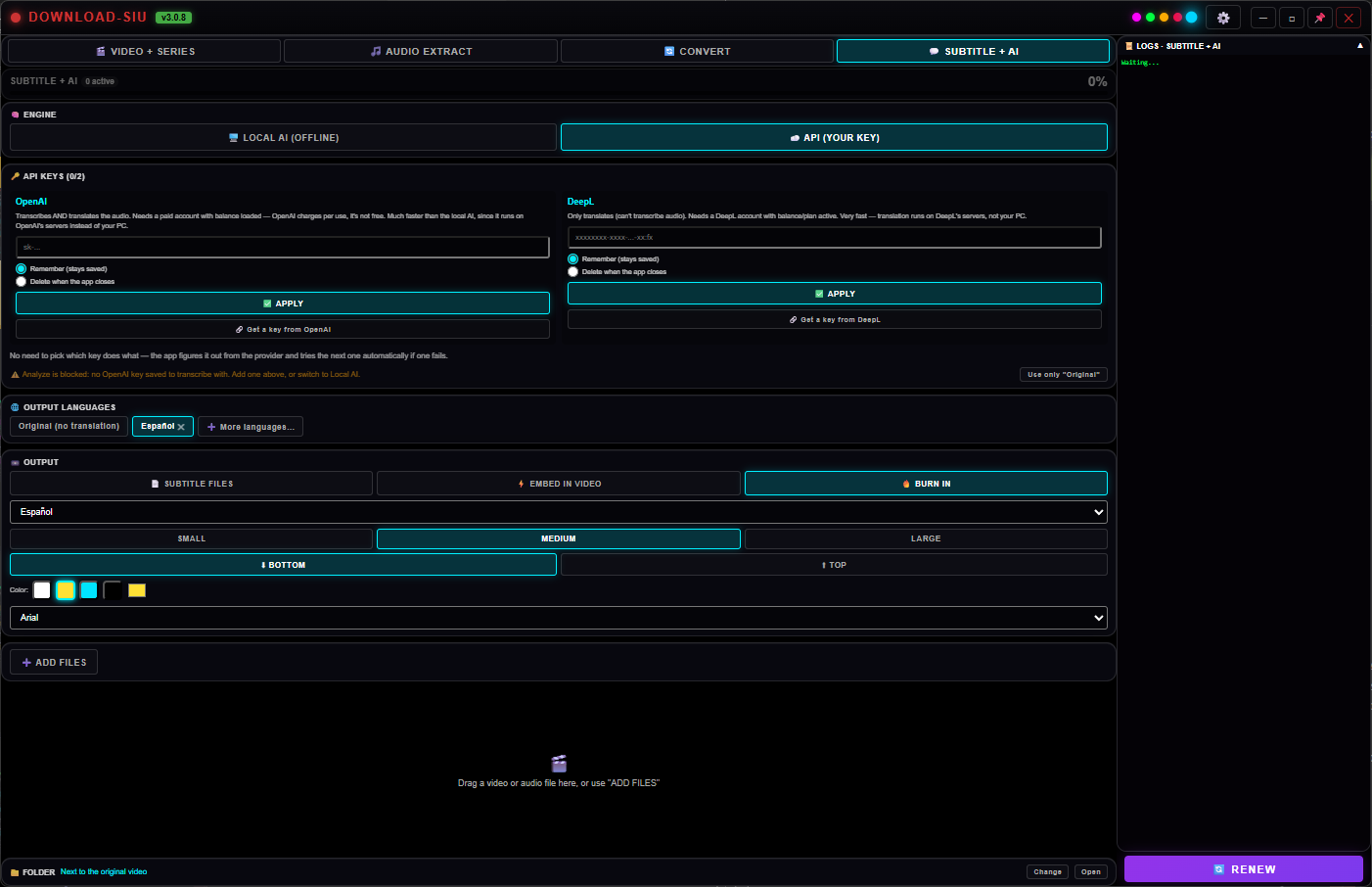Screen dimensions: 1372x887
Task: Click the Add Files button
Action: tap(54, 663)
